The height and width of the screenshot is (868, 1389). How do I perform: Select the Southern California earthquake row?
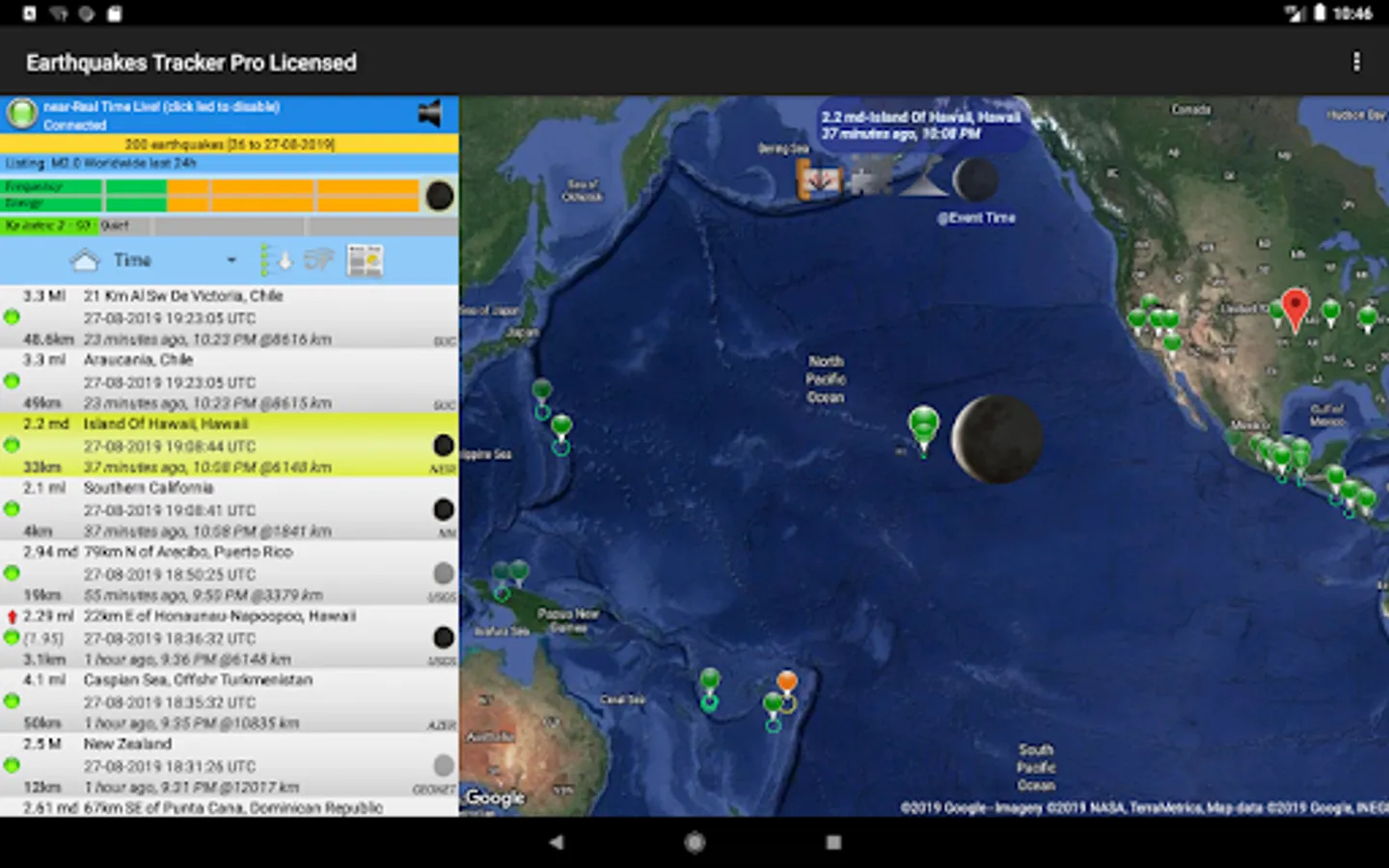click(x=230, y=508)
